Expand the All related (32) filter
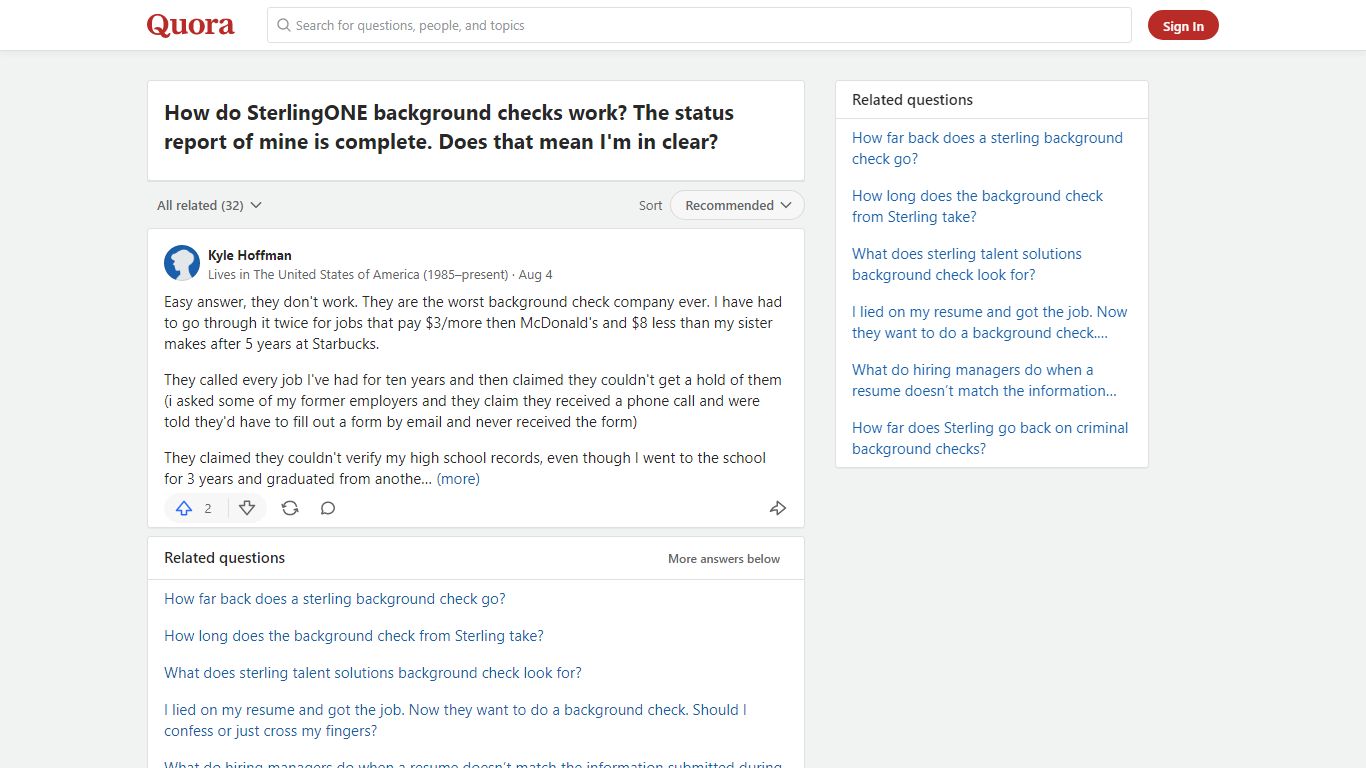 point(209,205)
